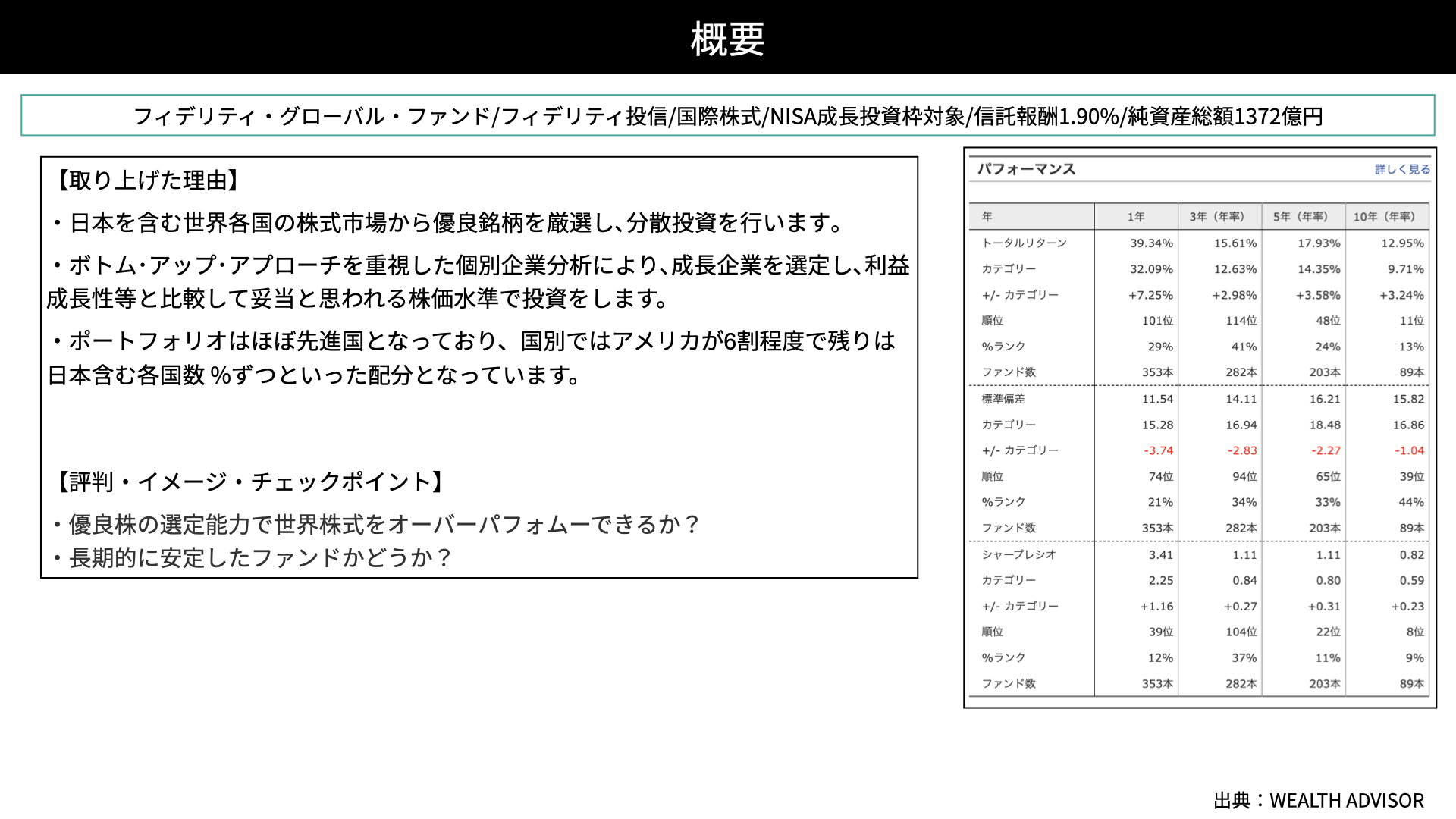Click the 12% Sharpe percent rank

[1160, 657]
